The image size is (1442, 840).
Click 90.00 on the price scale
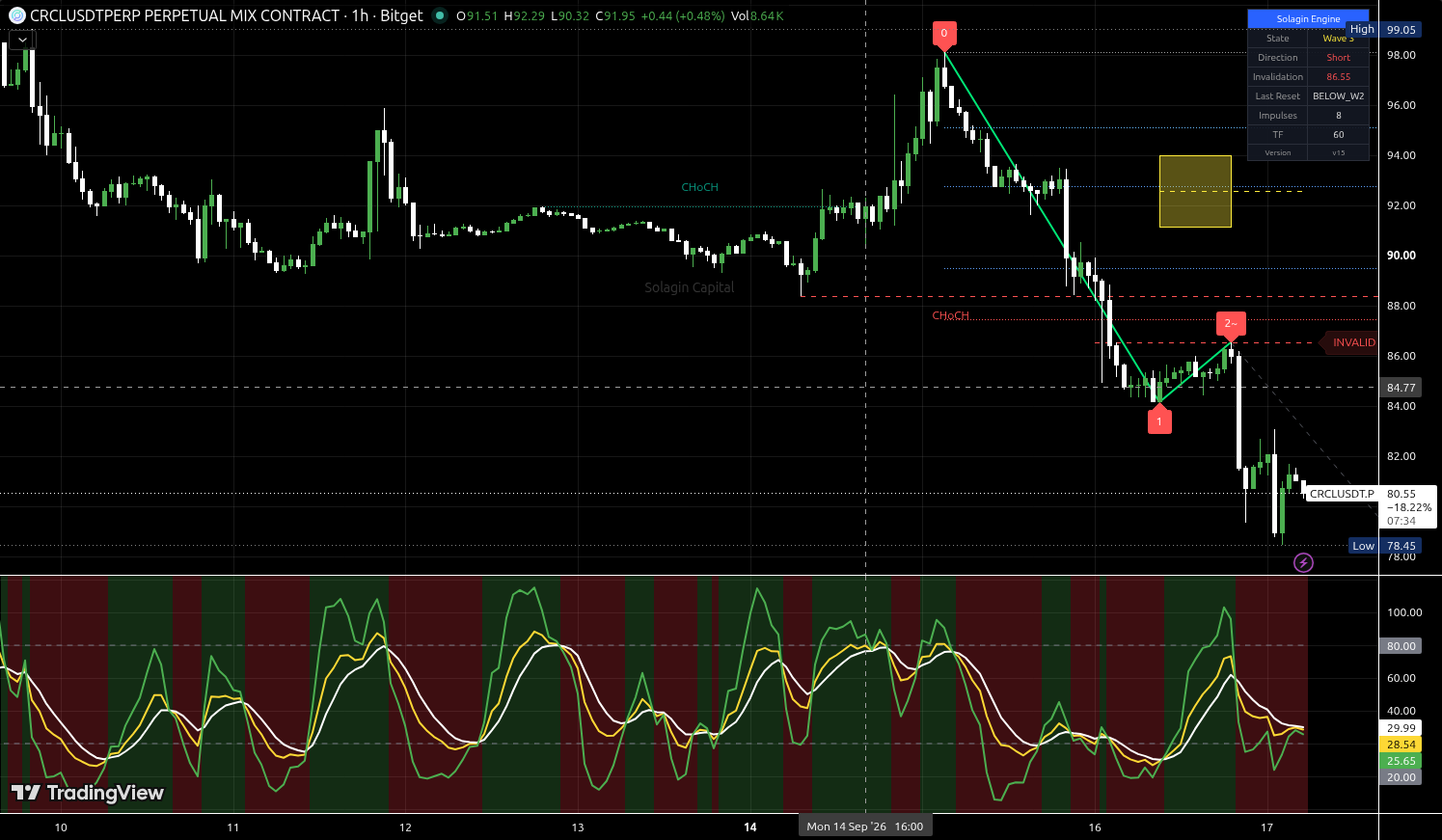[1401, 256]
